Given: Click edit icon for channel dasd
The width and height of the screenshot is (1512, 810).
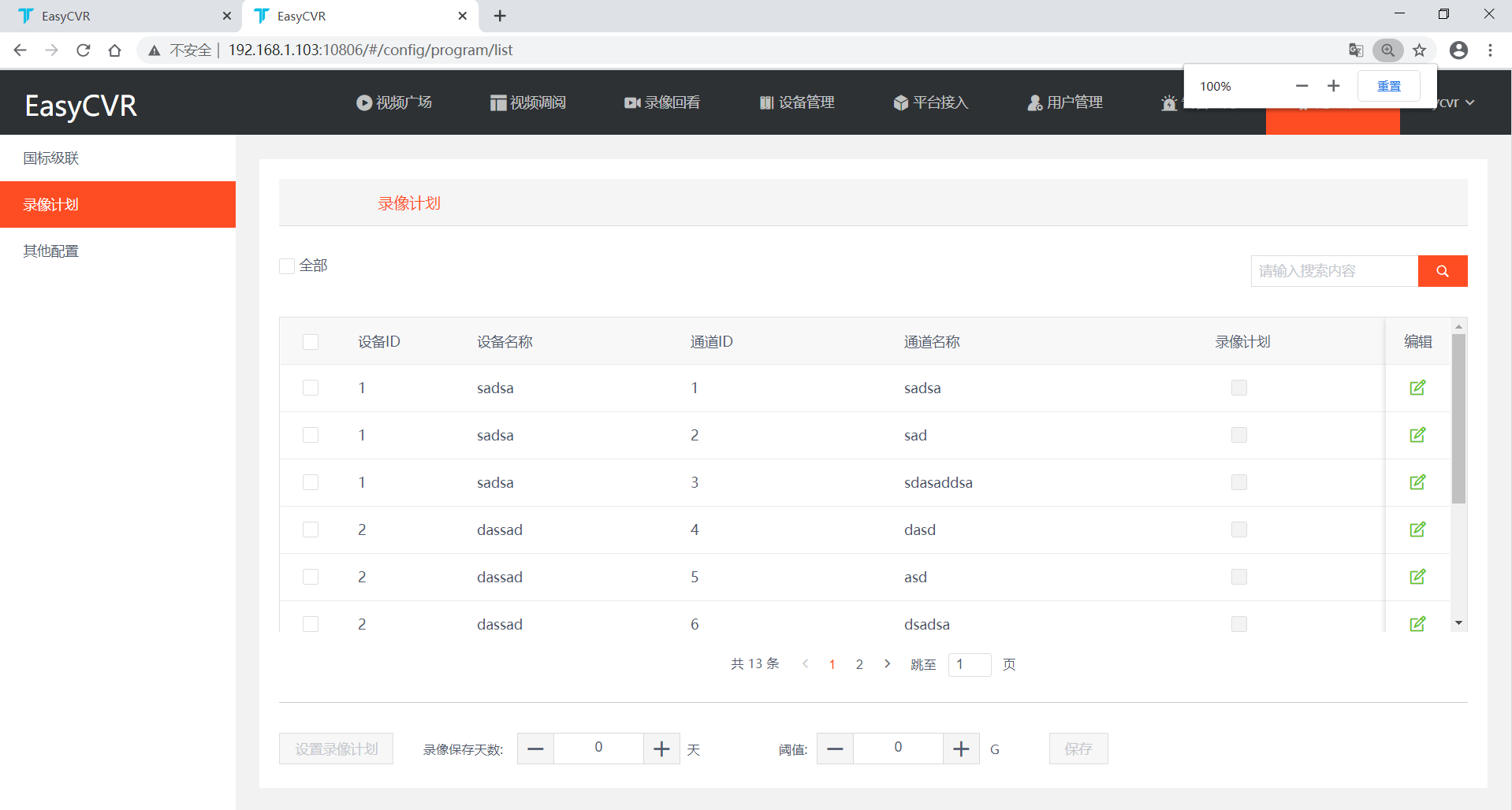Looking at the screenshot, I should coord(1417,529).
